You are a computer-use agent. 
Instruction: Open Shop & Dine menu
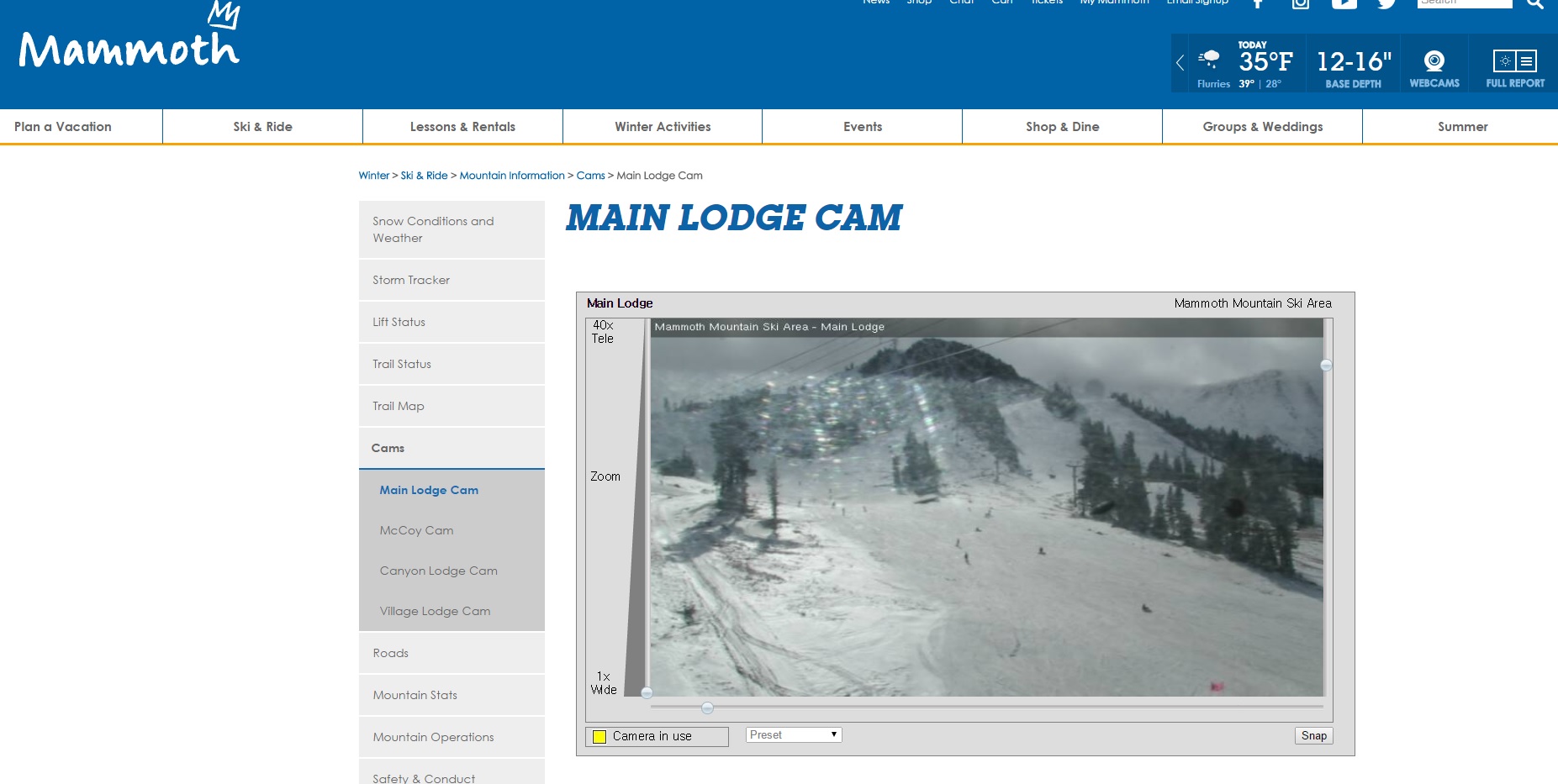(x=1063, y=127)
